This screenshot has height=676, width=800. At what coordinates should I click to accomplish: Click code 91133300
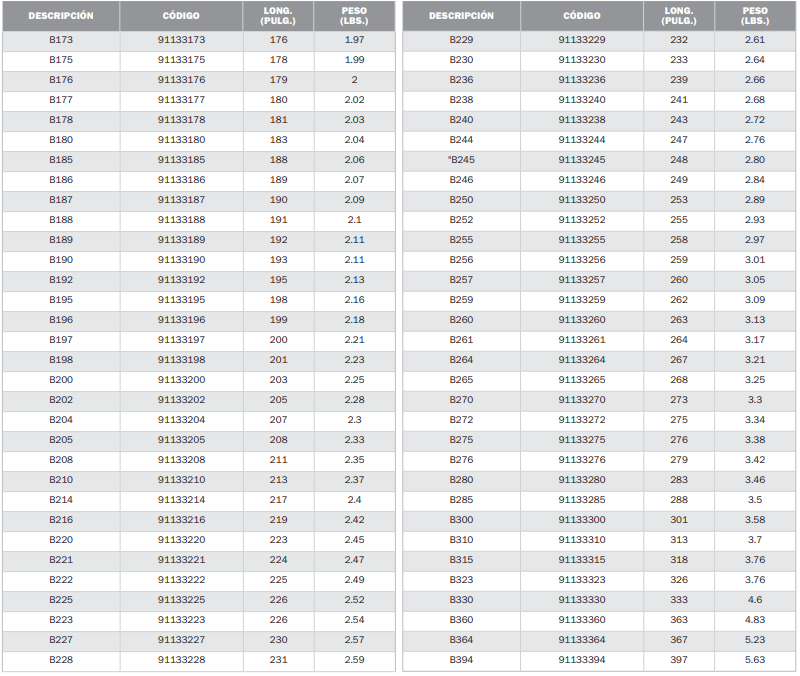coord(582,519)
